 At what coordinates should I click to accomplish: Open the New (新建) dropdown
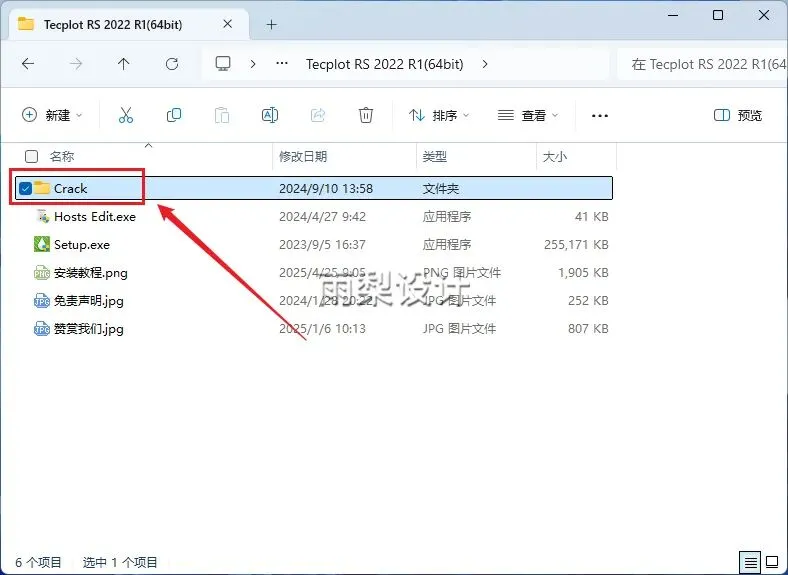(52, 115)
